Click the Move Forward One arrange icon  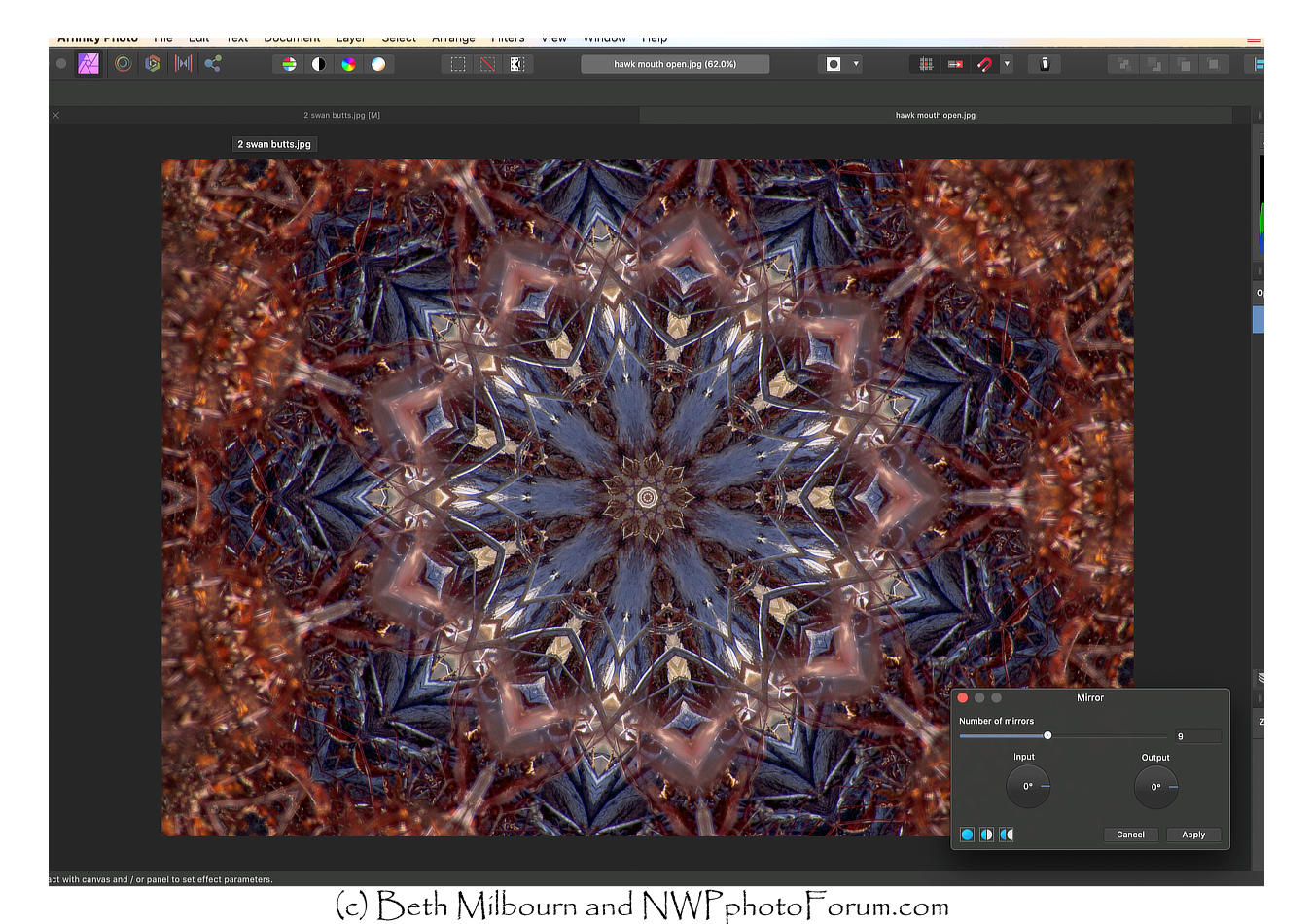pos(1185,64)
